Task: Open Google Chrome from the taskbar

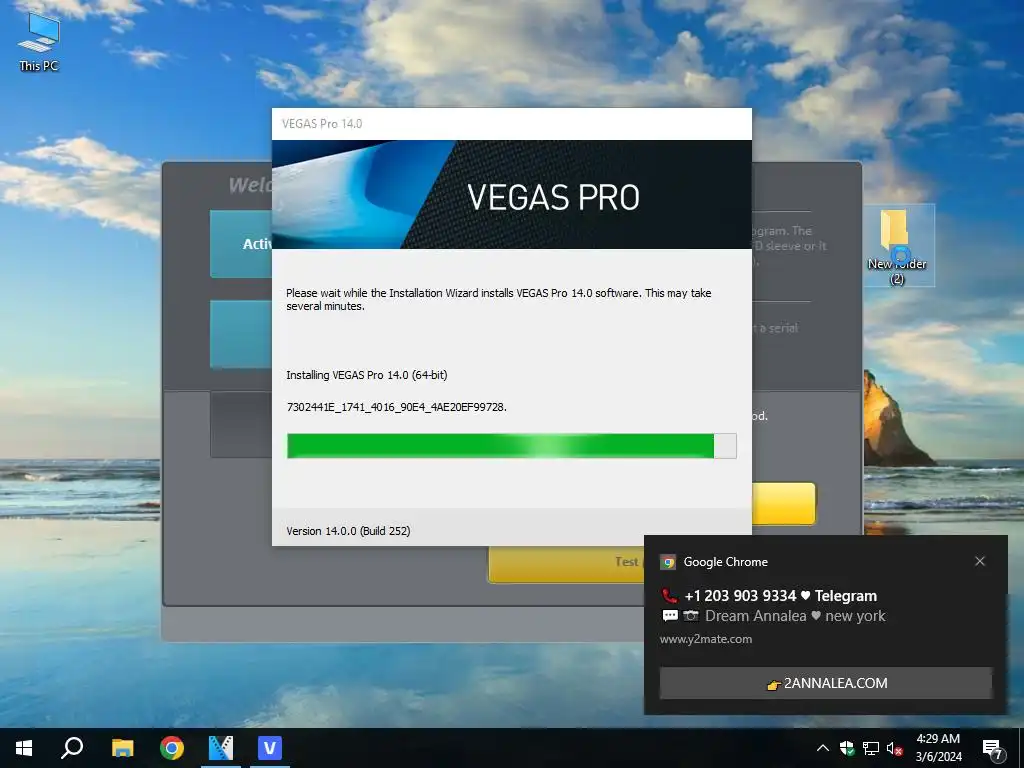Action: (172, 748)
